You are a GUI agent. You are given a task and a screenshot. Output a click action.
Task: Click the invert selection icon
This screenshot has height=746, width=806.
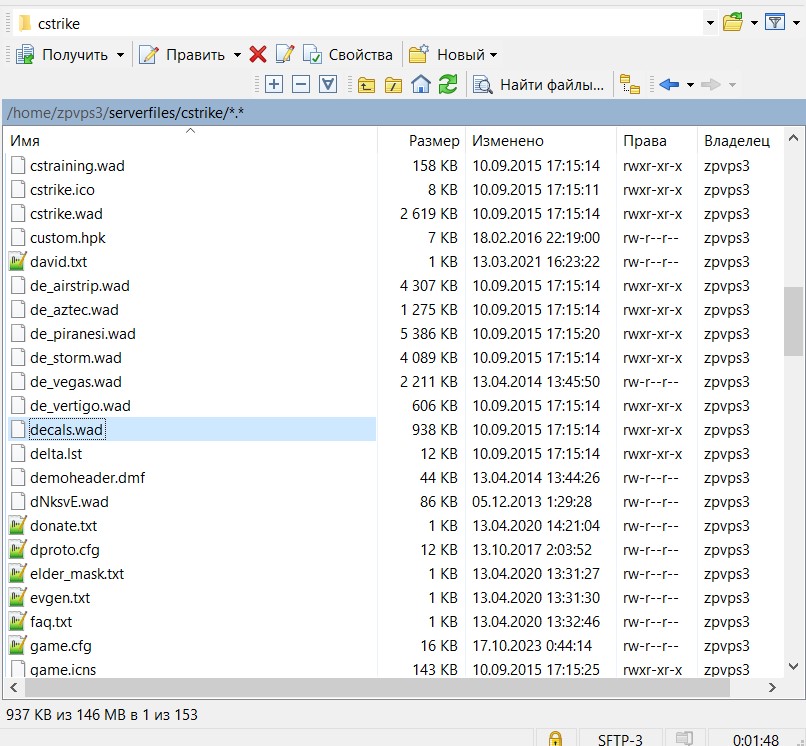pos(328,84)
